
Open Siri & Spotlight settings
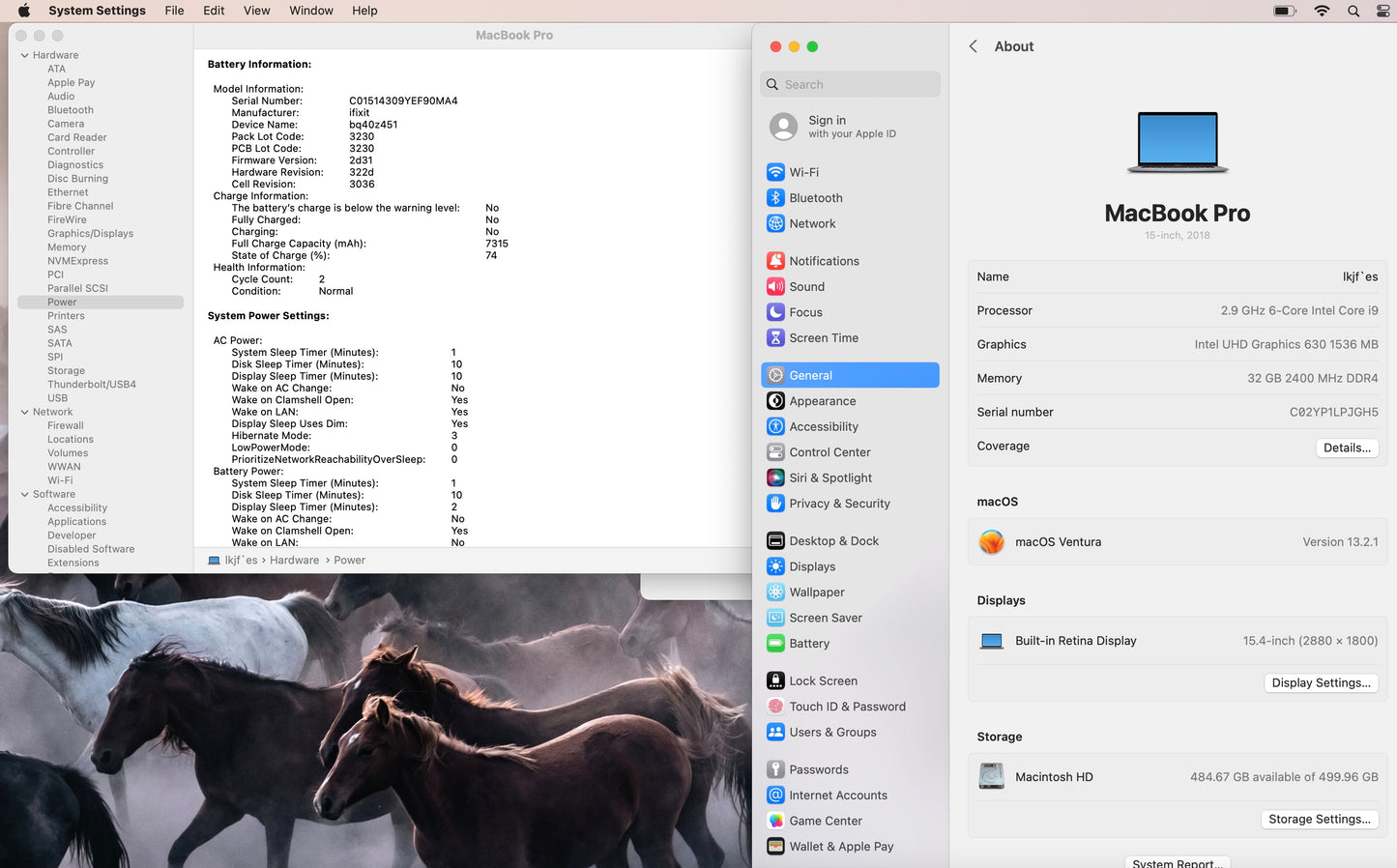[829, 477]
